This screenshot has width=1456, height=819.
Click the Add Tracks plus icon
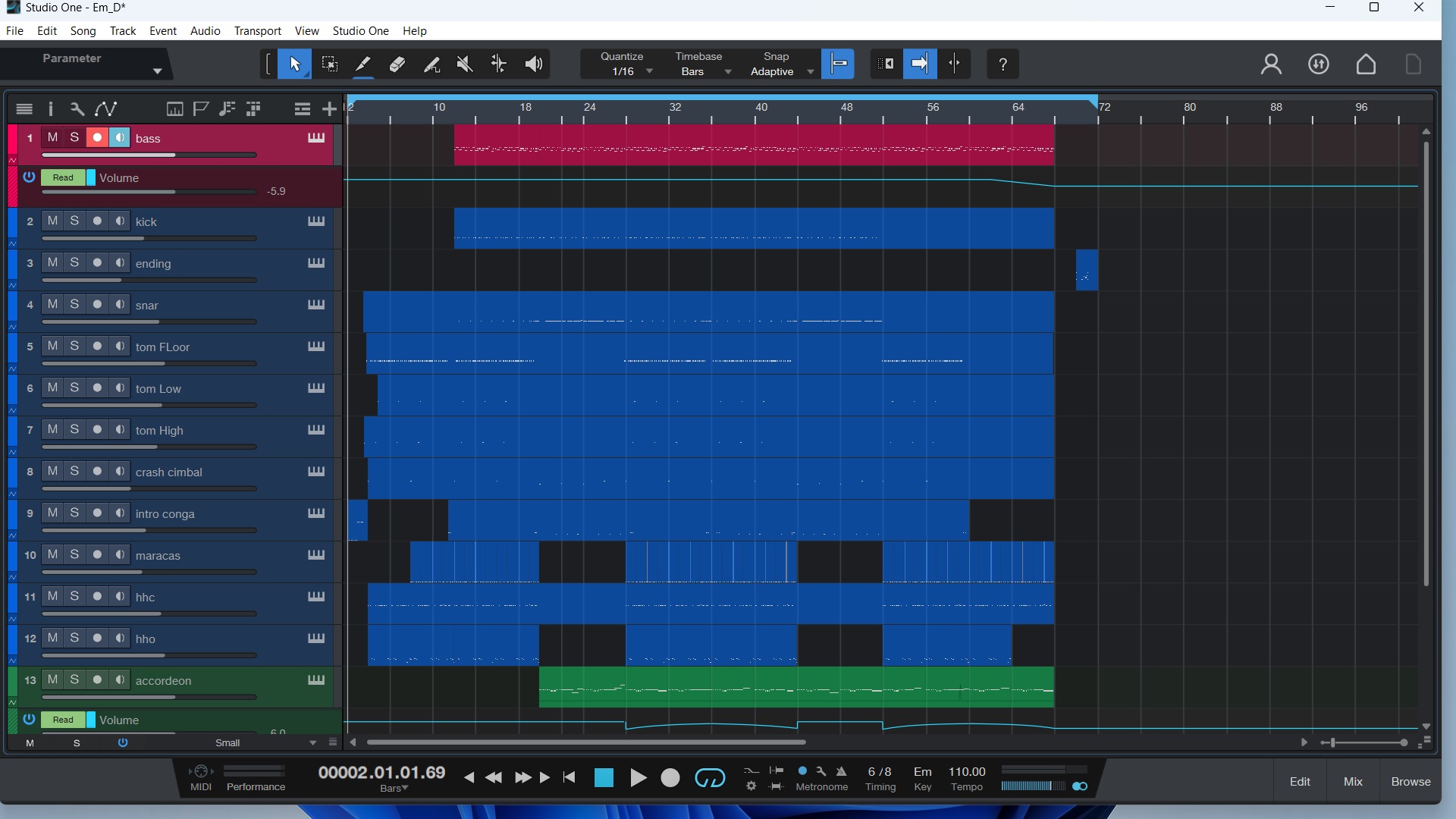(x=329, y=109)
